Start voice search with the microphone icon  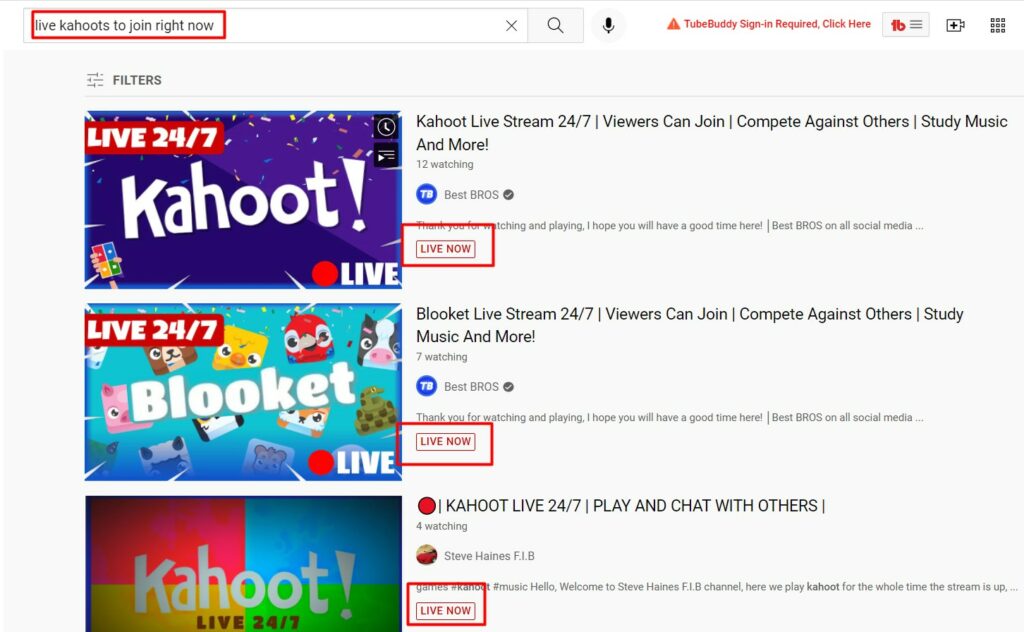(x=608, y=25)
